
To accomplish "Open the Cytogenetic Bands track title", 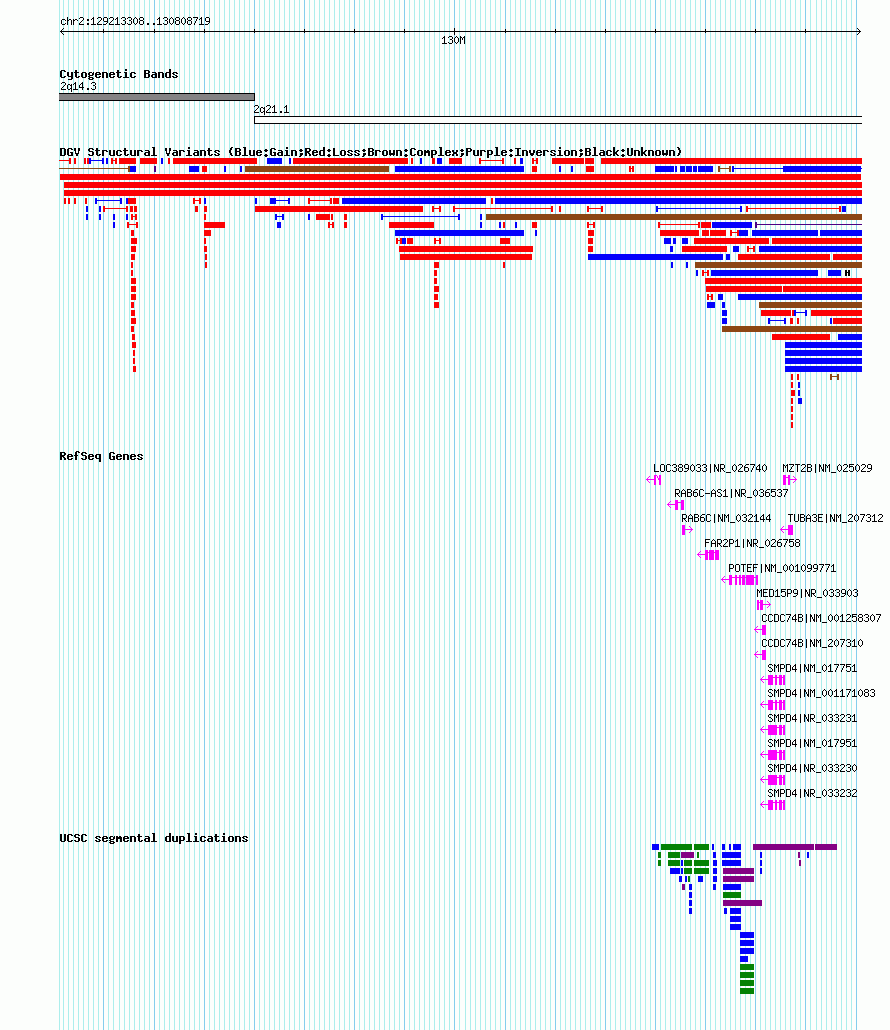I will coord(119,74).
